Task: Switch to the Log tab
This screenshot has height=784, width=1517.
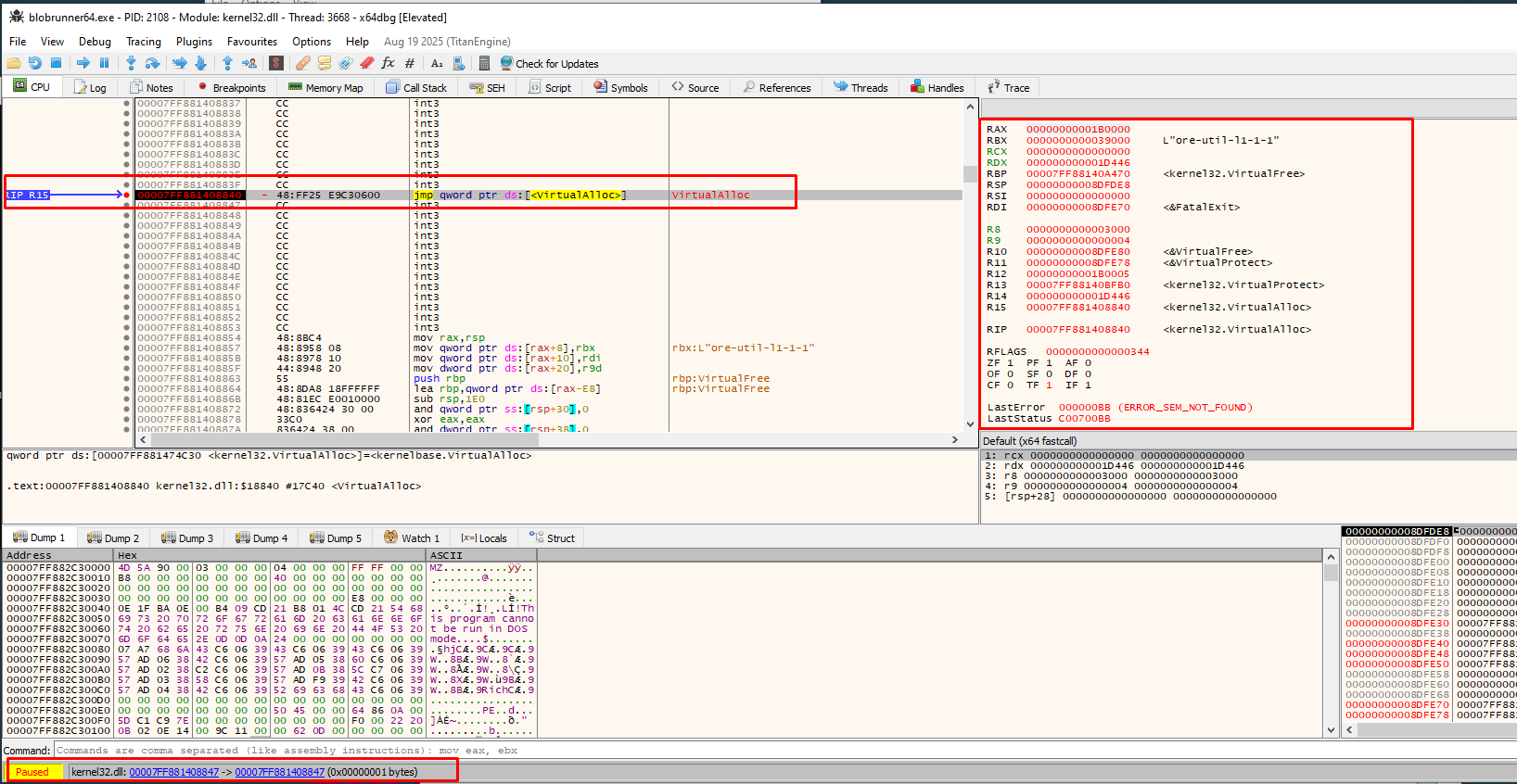Action: point(90,87)
